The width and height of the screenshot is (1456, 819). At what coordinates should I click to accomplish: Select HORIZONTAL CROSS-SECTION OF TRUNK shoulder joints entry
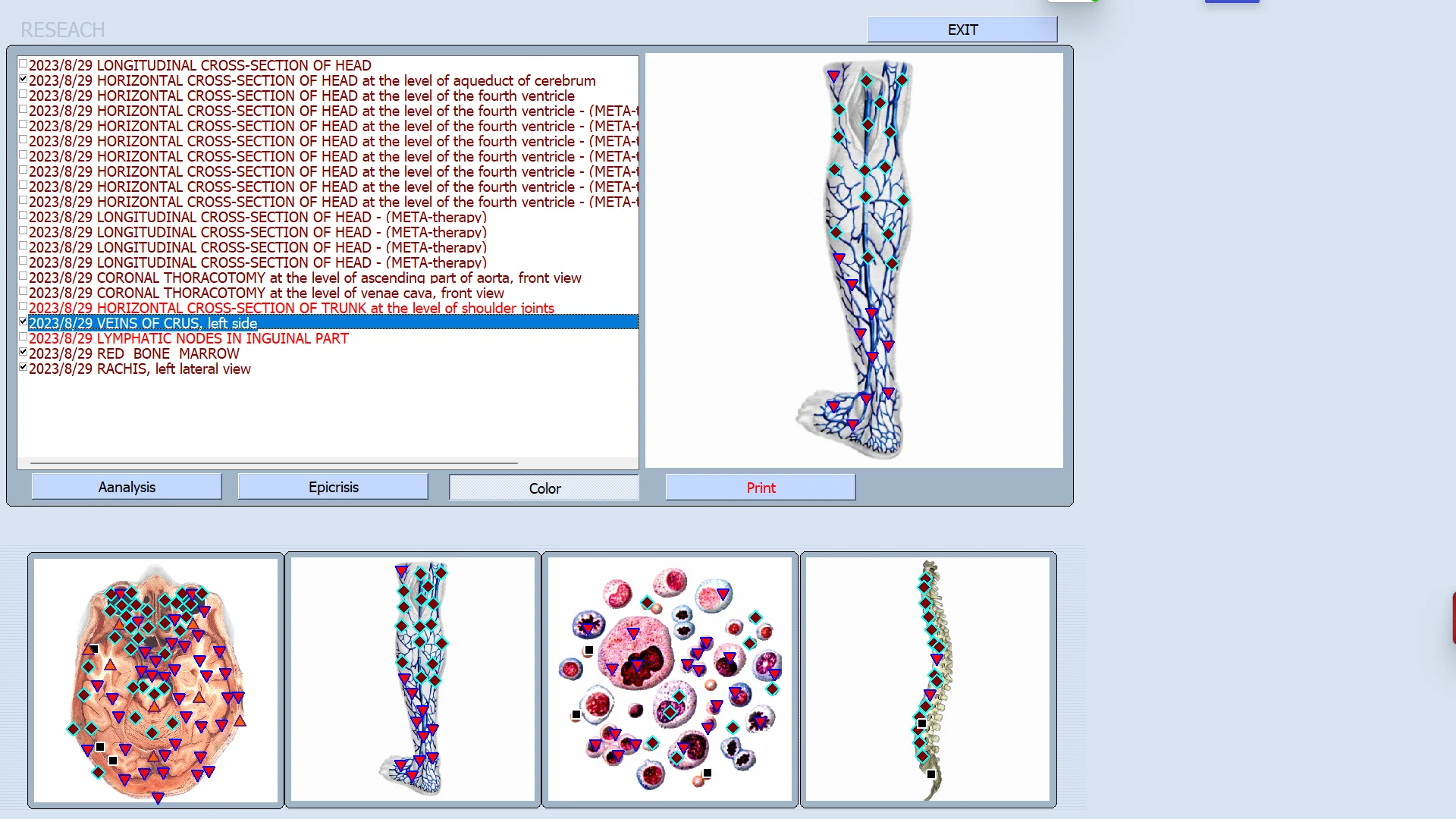pos(291,308)
